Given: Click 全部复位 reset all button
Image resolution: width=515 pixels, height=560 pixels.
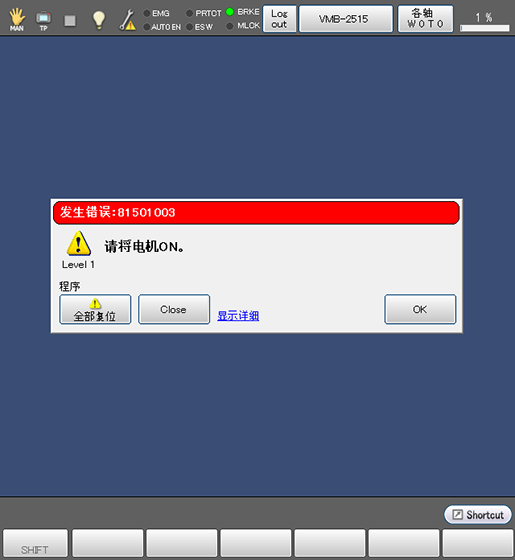Looking at the screenshot, I should tap(95, 309).
